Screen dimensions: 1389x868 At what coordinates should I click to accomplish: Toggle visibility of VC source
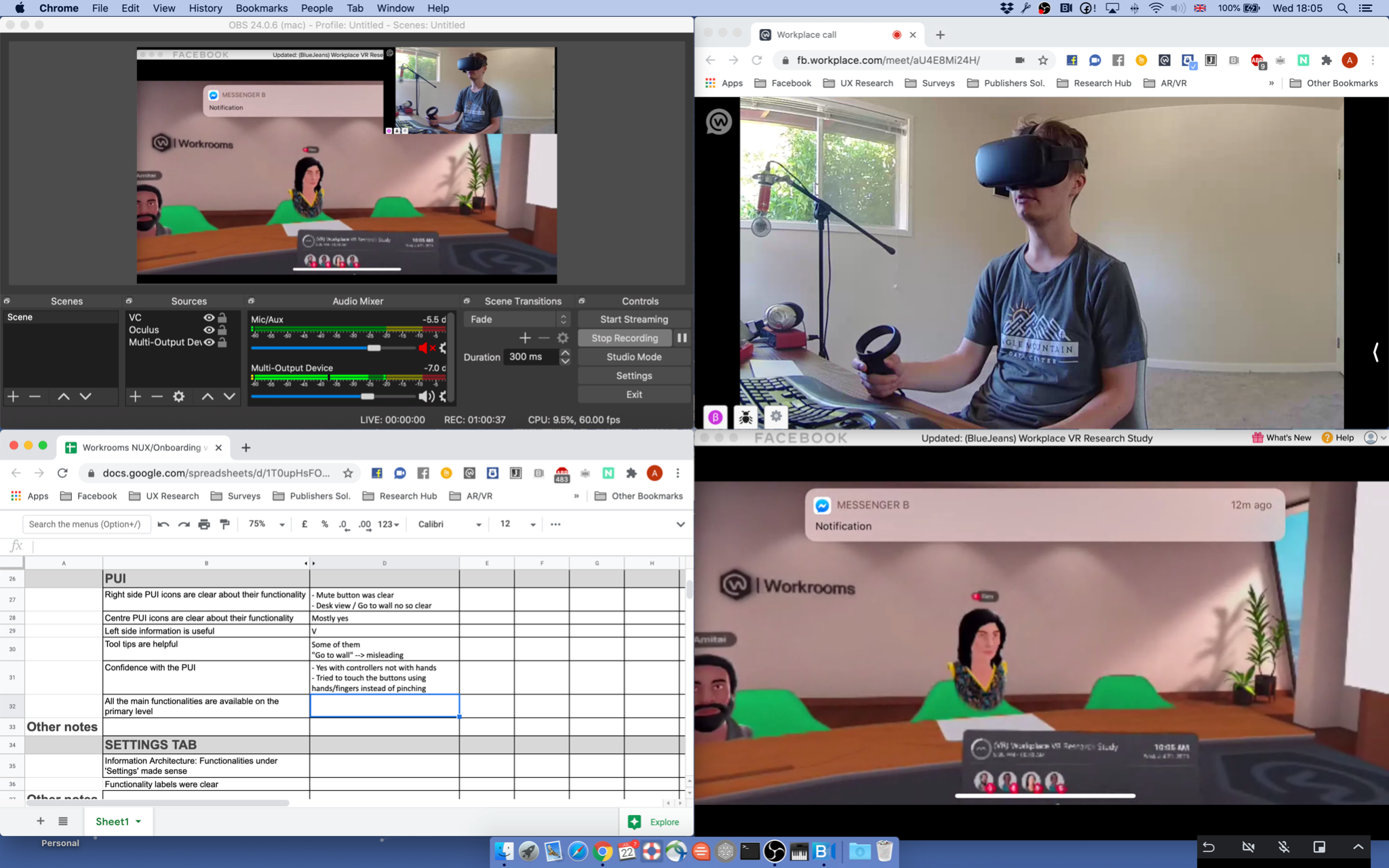point(209,317)
